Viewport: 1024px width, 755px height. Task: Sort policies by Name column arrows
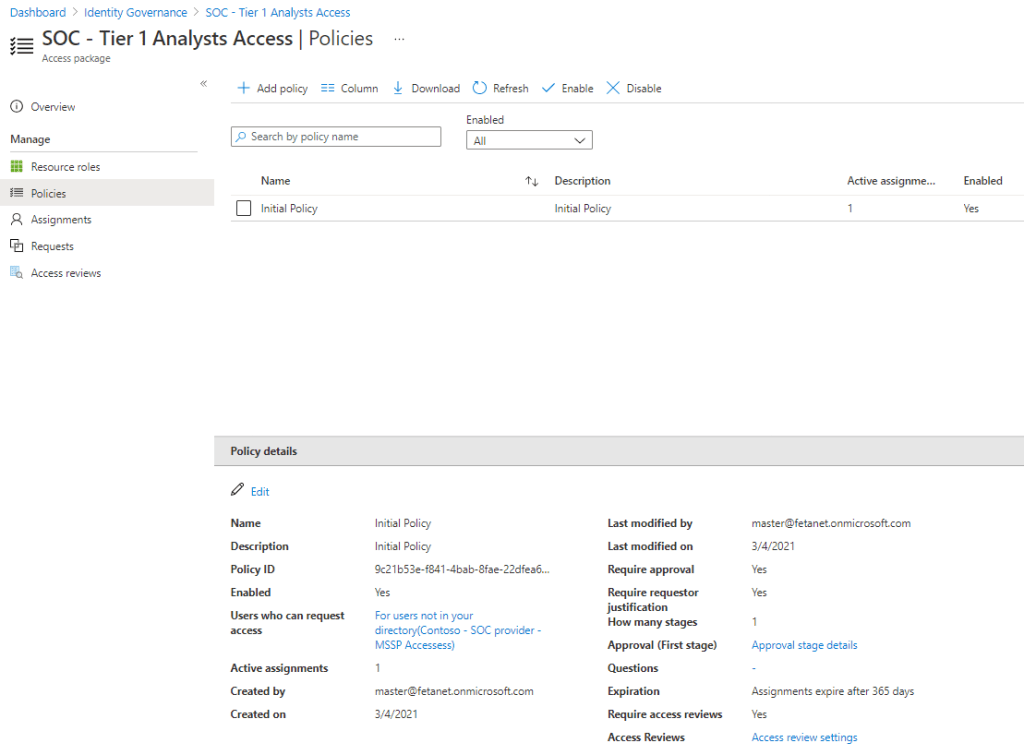coord(532,181)
